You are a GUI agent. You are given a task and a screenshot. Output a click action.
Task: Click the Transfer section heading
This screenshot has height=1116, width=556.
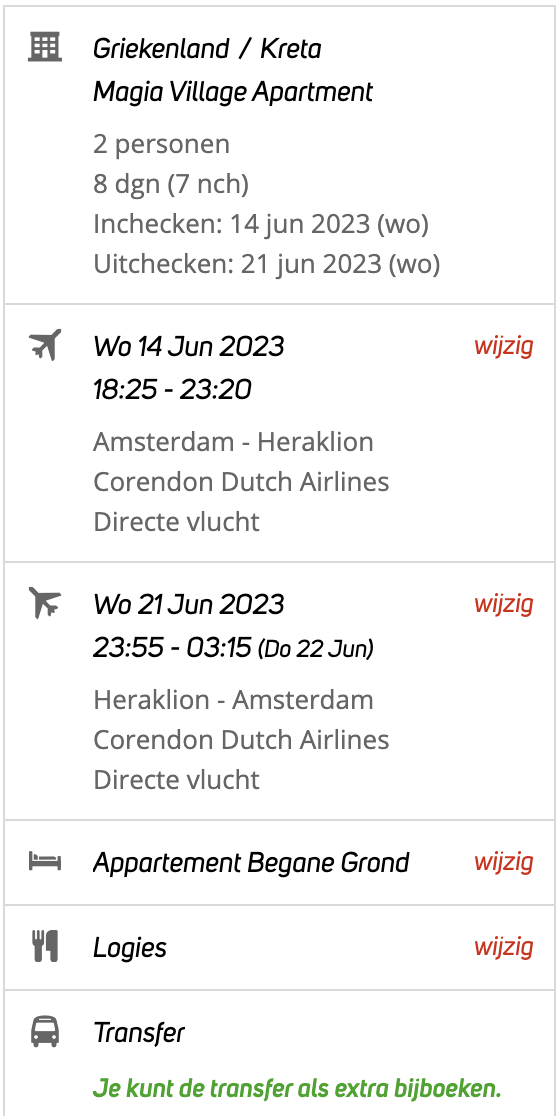pos(139,1033)
